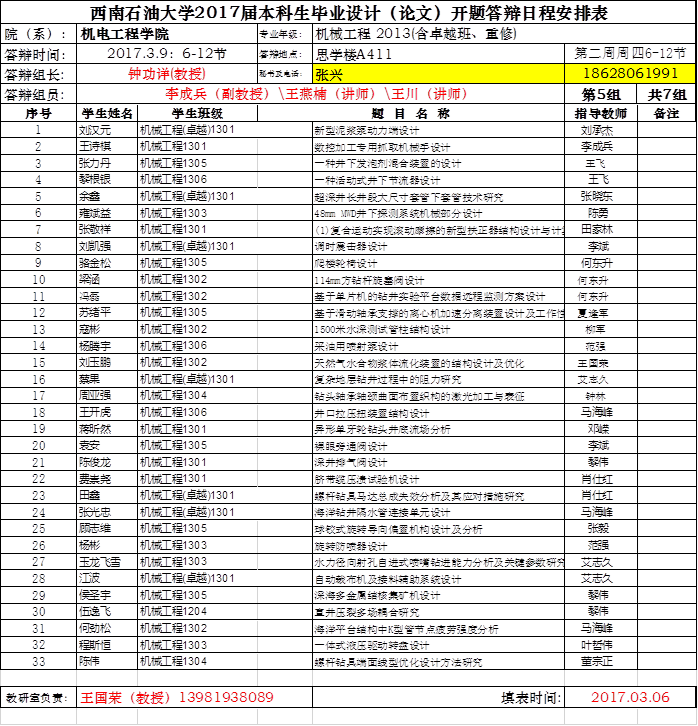This screenshot has height=726, width=698.
Task: Click the 学生姓名 column header
Action: point(106,113)
